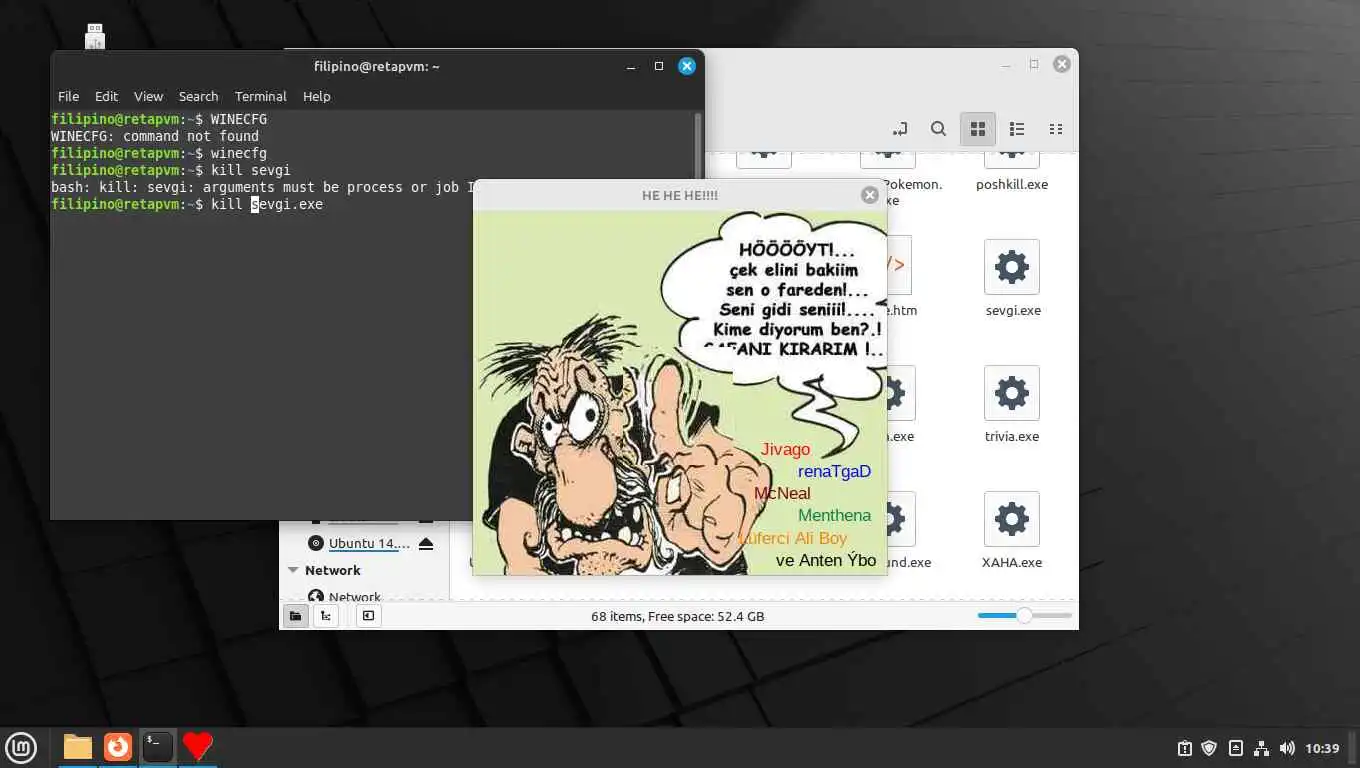Open the terminal Edit menu
This screenshot has width=1360, height=768.
(106, 96)
